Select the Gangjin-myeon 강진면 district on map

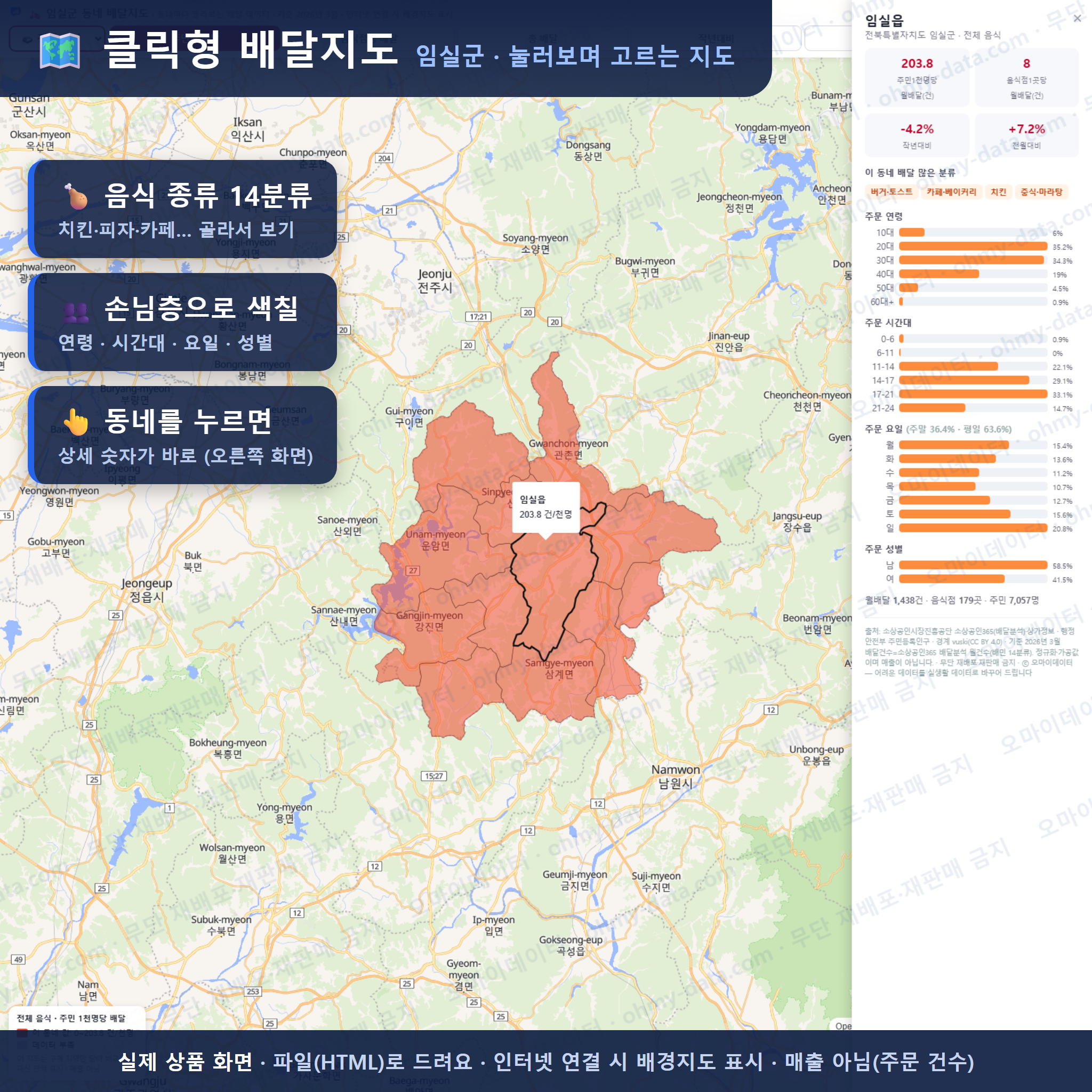tap(429, 621)
